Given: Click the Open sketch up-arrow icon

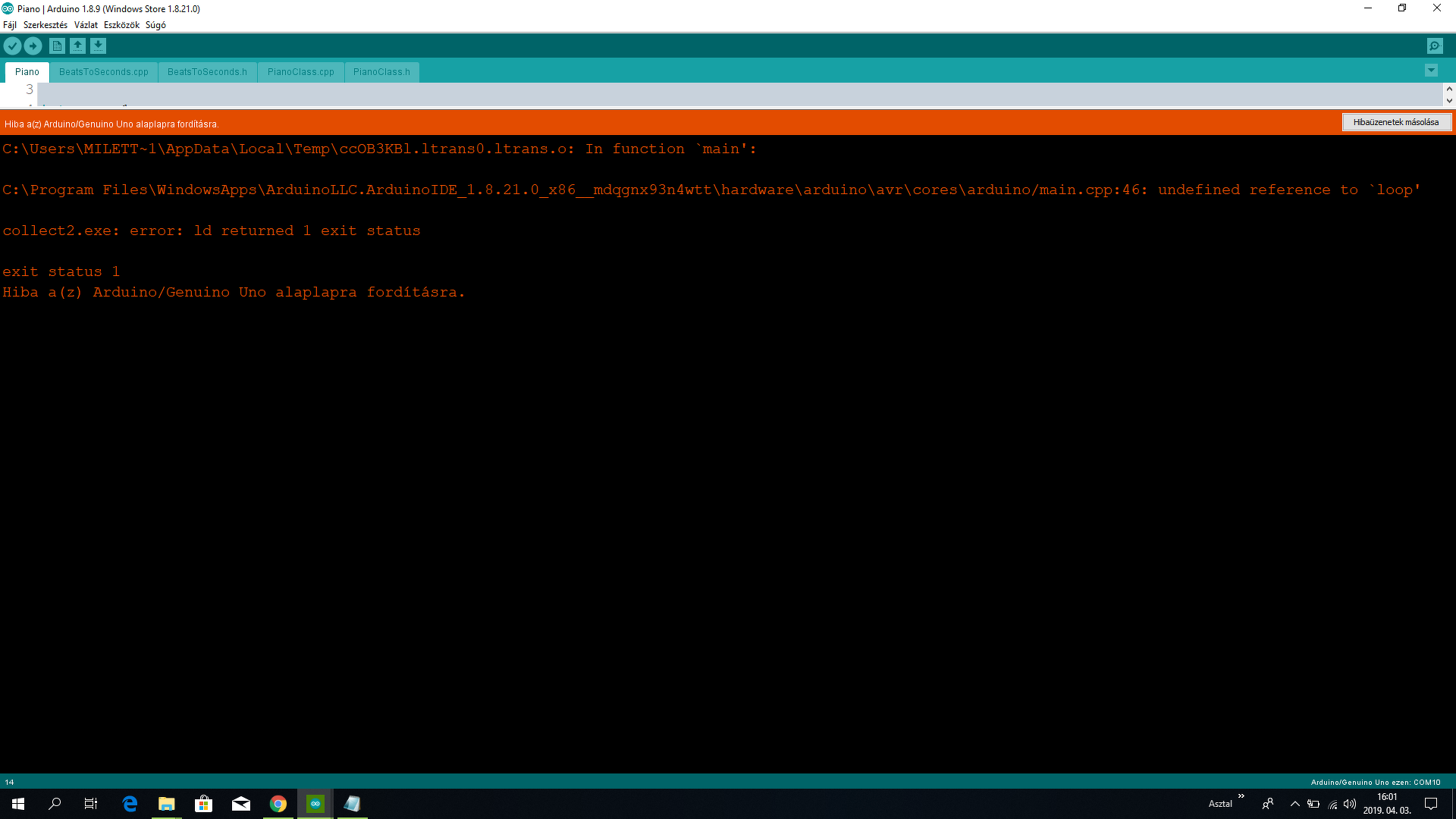Looking at the screenshot, I should tap(77, 46).
